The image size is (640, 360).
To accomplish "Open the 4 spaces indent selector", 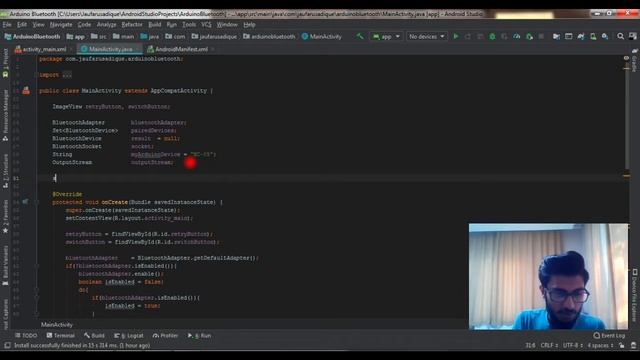I will click(600, 345).
